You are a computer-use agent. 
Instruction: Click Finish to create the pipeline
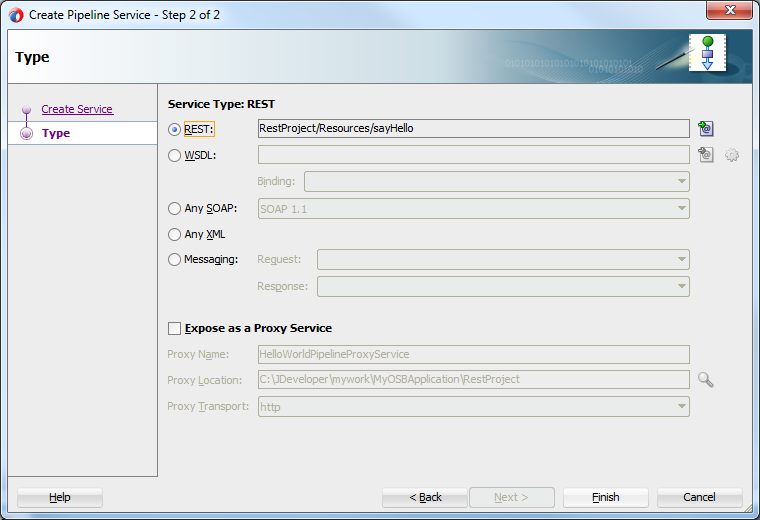pyautogui.click(x=605, y=497)
